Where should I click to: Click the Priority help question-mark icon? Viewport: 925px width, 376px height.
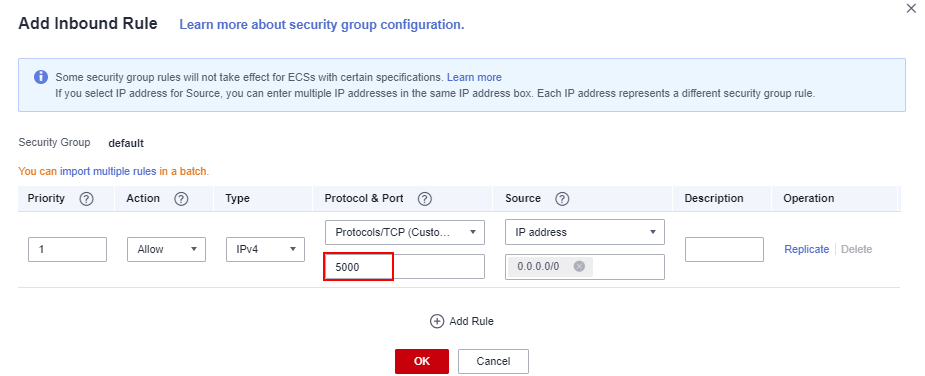[86, 200]
